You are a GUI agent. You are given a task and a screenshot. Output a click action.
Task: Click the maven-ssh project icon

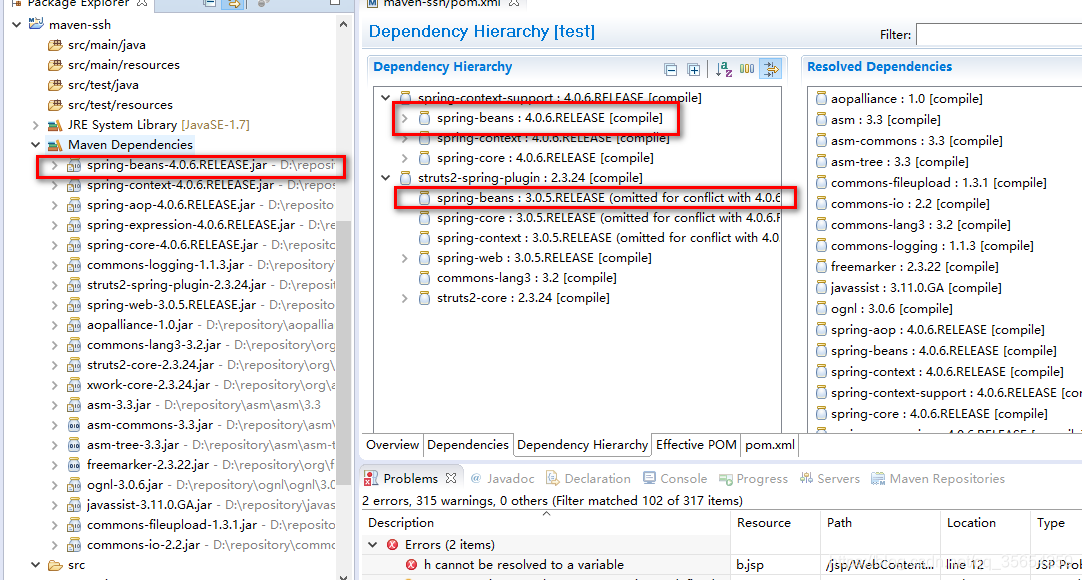36,25
